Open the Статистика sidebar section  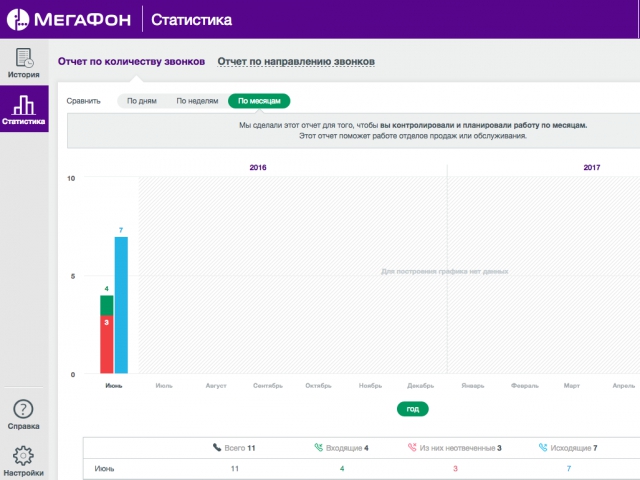click(x=24, y=109)
